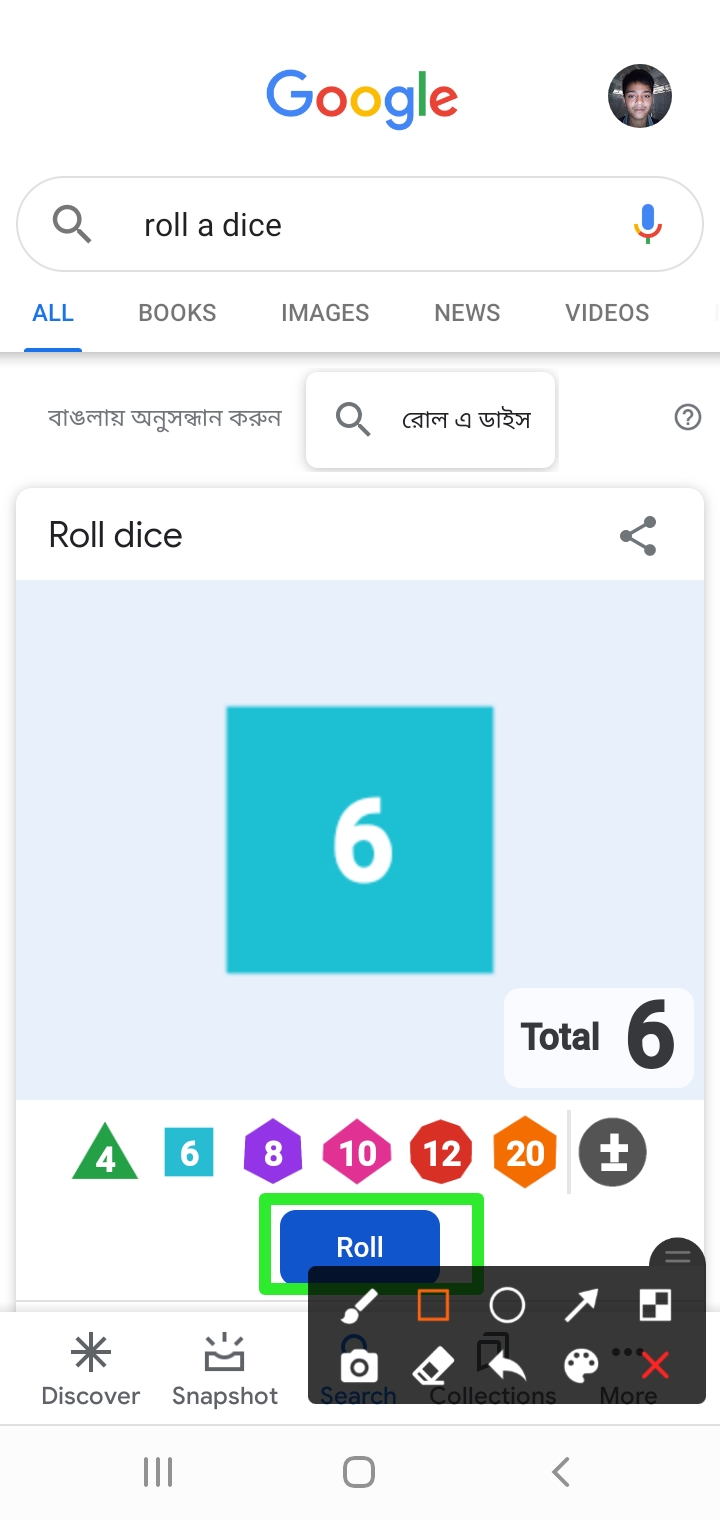Tap the microphone voice search icon

(x=648, y=224)
